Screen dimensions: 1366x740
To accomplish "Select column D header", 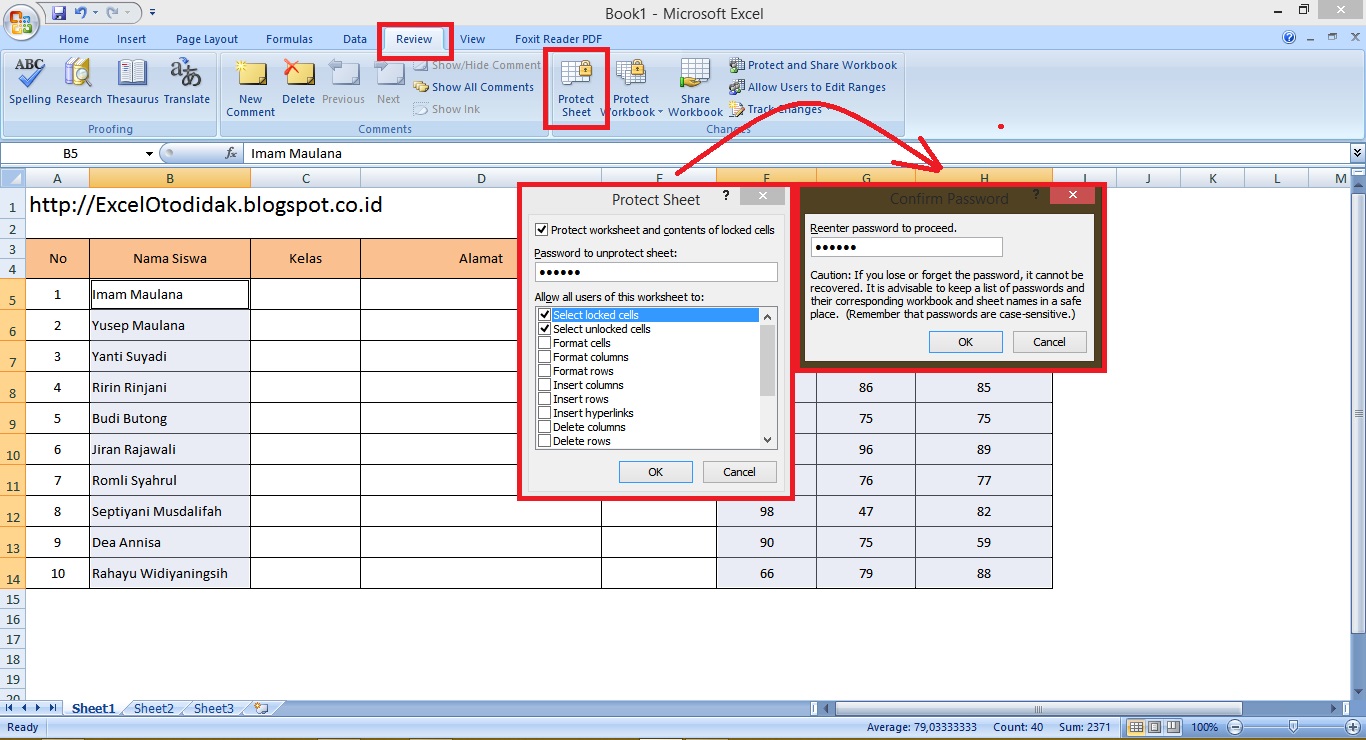I will (x=481, y=178).
